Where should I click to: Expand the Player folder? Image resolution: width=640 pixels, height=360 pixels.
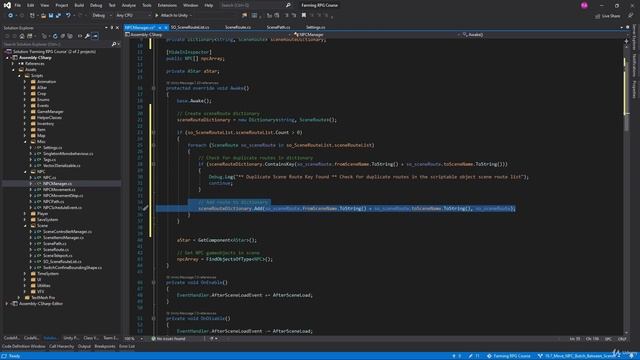coord(25,214)
